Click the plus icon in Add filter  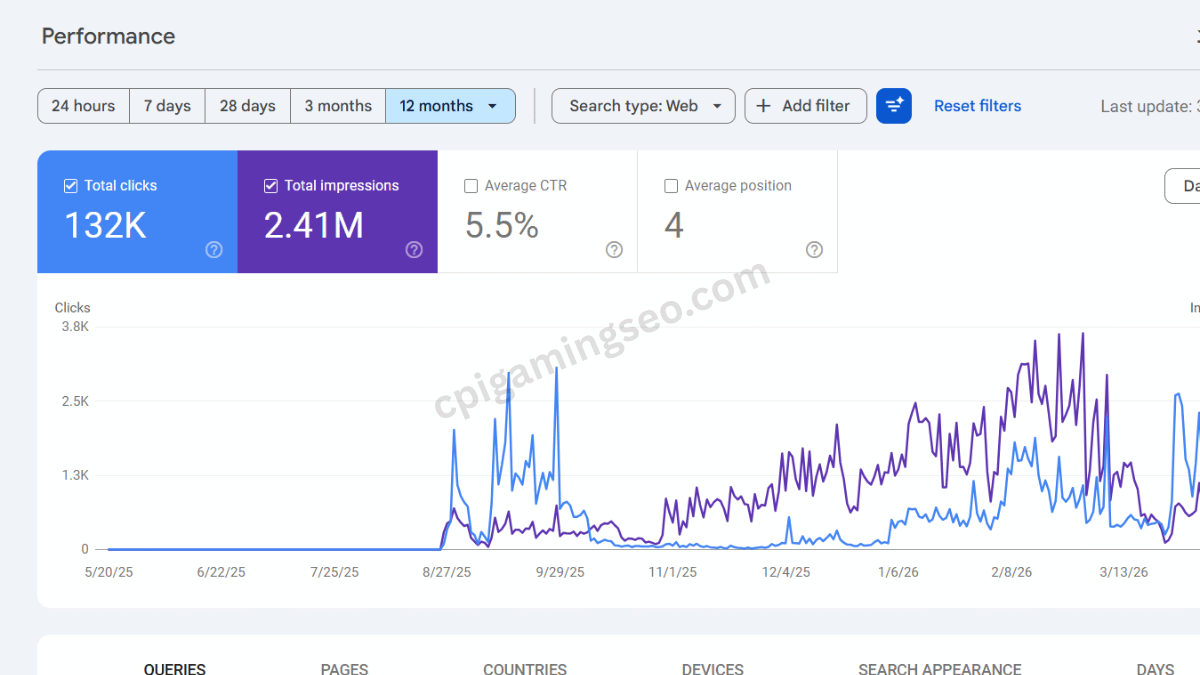coord(764,106)
